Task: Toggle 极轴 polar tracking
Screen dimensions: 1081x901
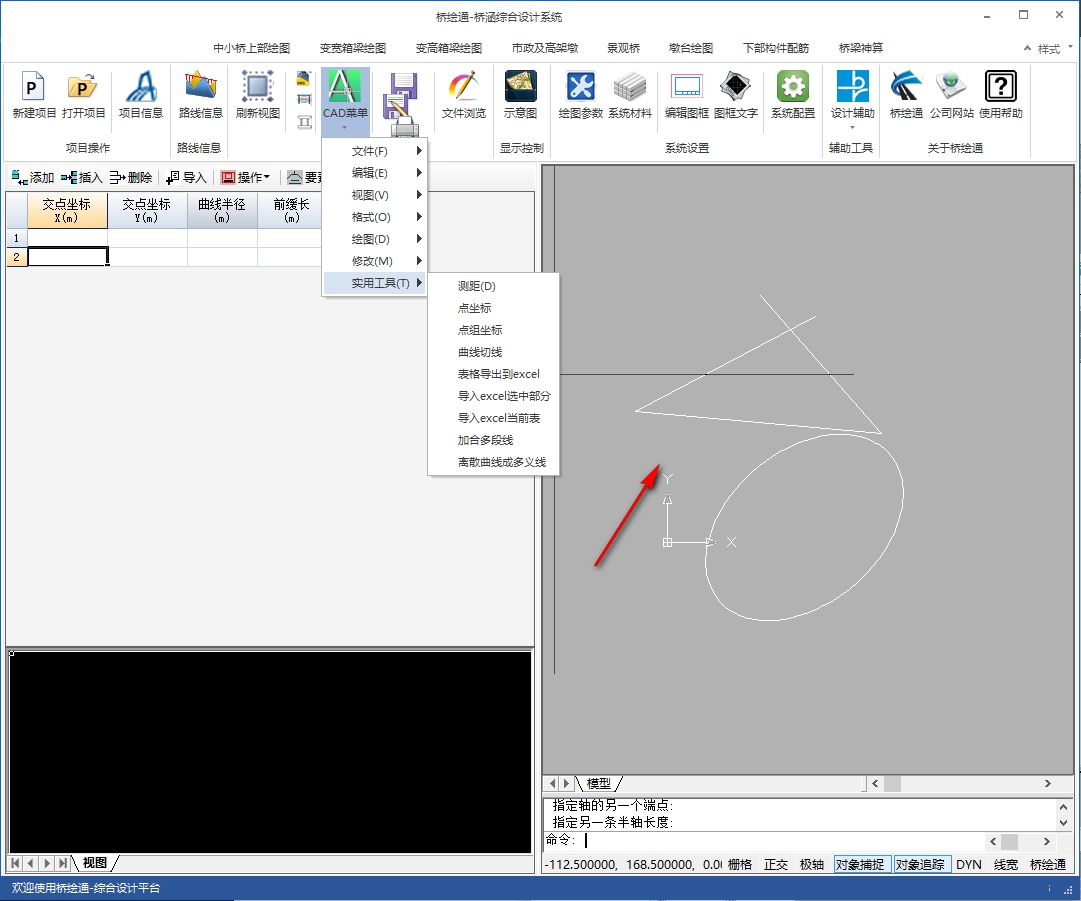Action: tap(811, 864)
